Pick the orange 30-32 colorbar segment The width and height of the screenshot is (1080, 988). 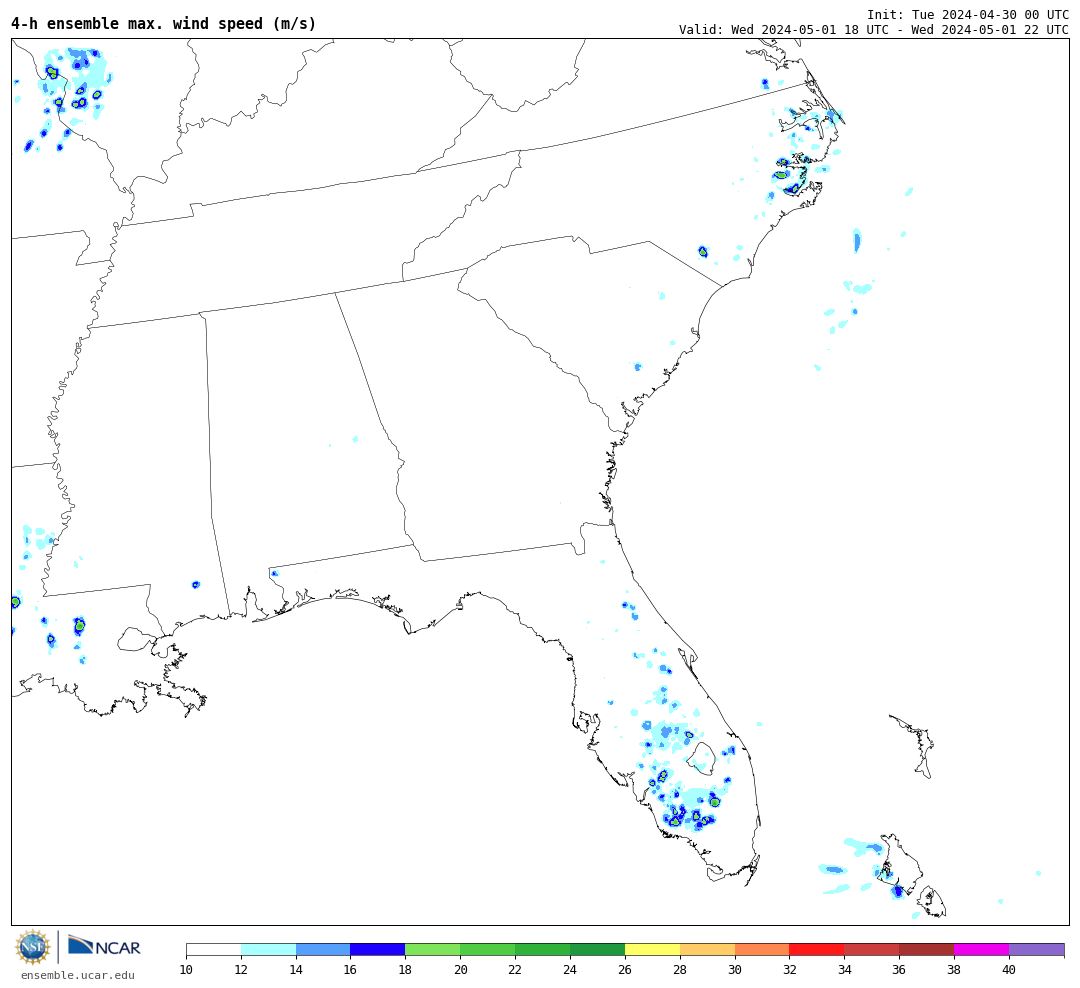click(x=762, y=949)
